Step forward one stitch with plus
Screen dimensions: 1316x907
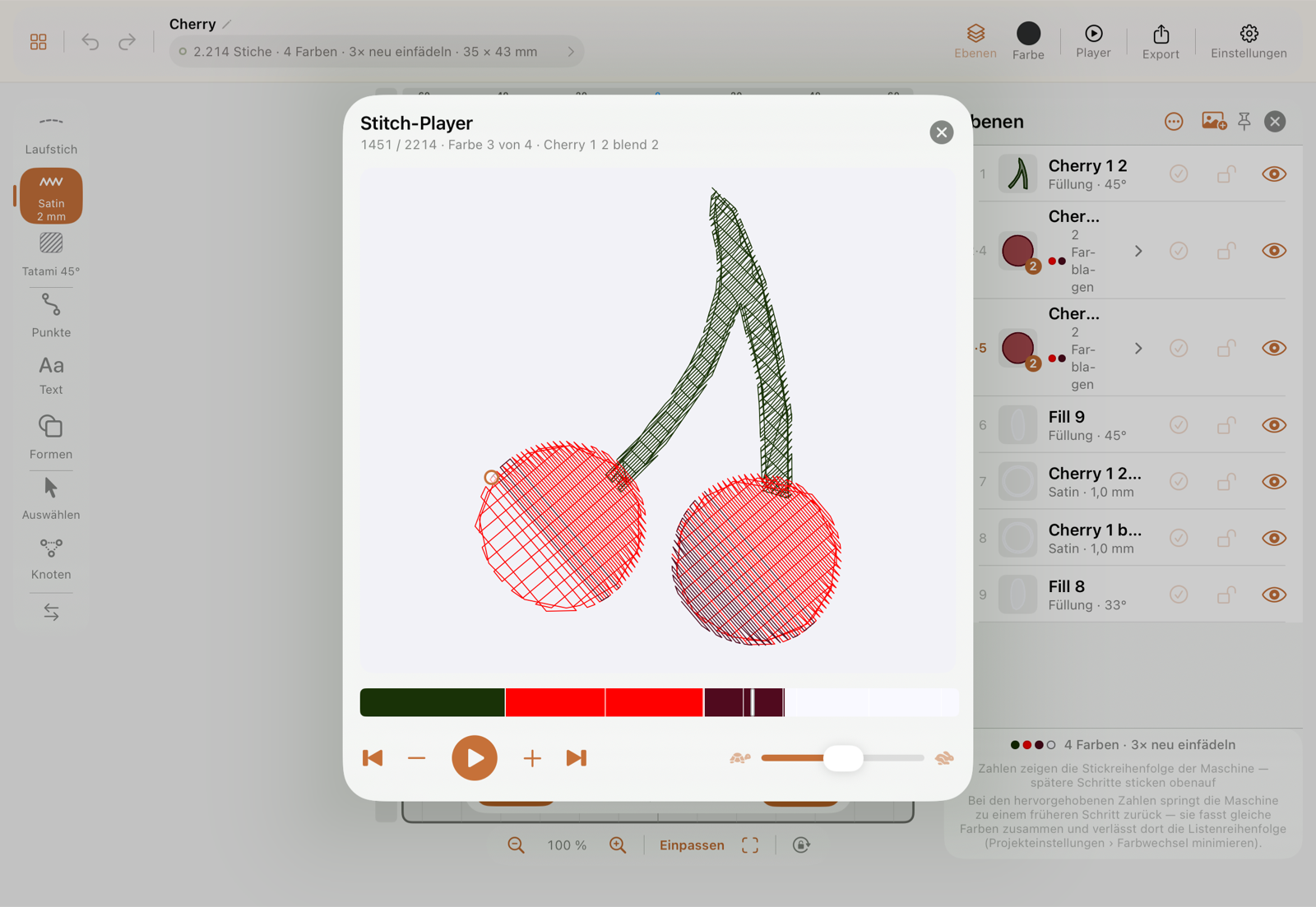(x=532, y=758)
